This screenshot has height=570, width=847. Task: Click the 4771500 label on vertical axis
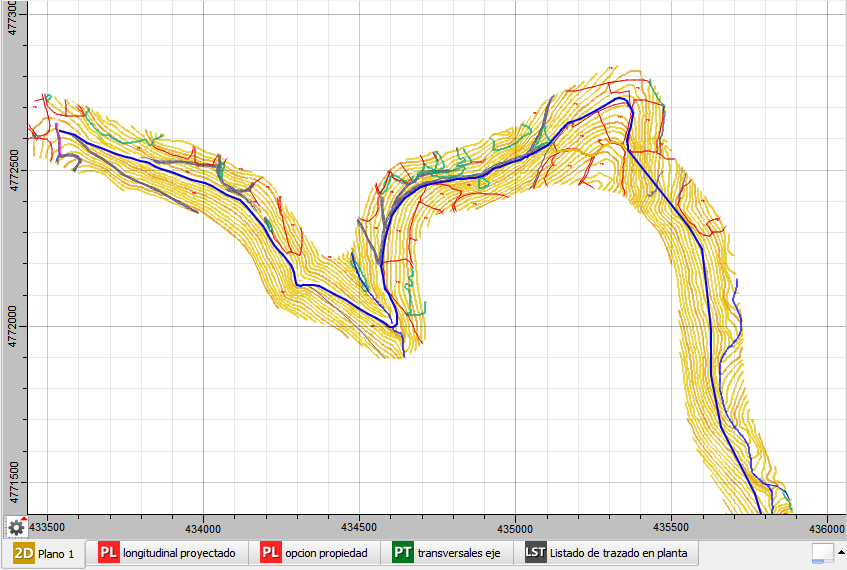point(12,482)
